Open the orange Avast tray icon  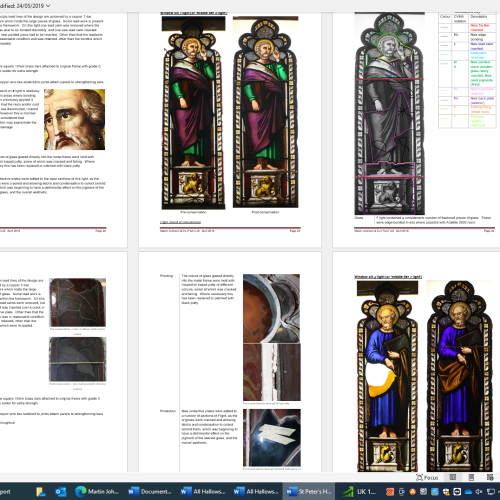[x=412, y=492]
